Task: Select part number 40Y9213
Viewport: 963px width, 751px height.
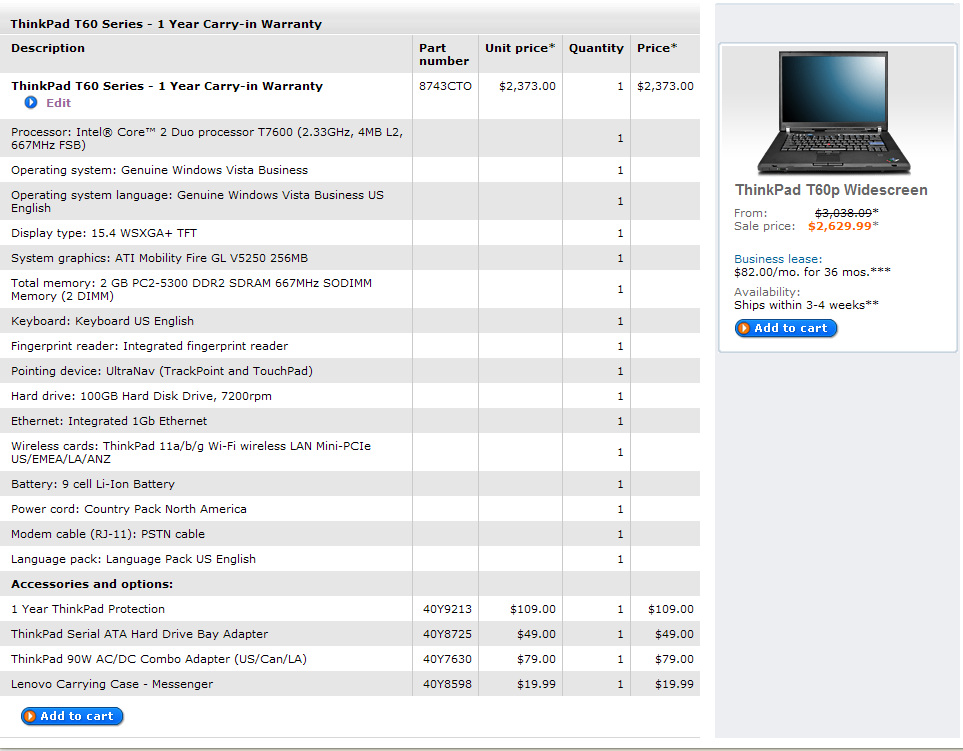Action: coord(447,609)
